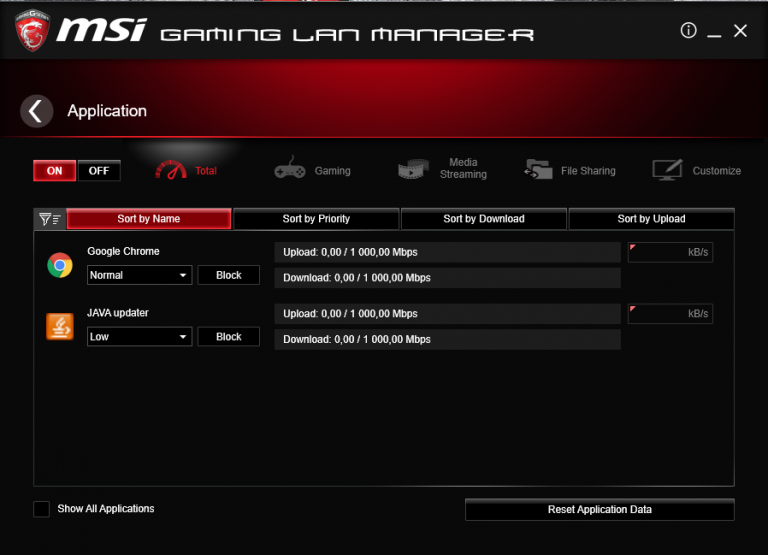Sort applications by Upload
Screen dimensions: 768x555
tap(651, 219)
